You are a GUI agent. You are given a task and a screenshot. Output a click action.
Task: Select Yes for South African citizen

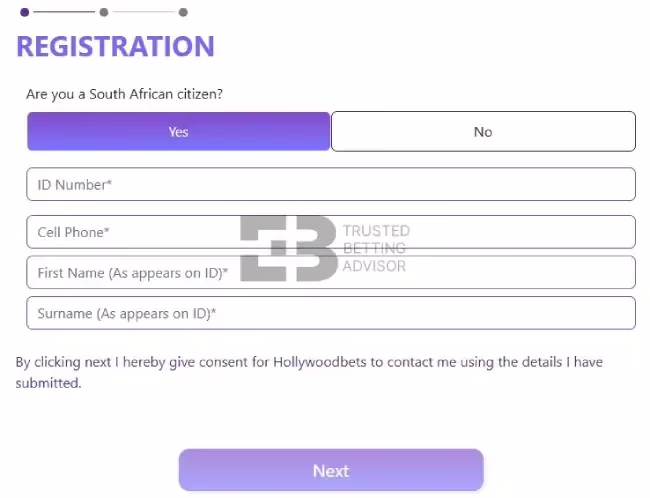tap(178, 132)
